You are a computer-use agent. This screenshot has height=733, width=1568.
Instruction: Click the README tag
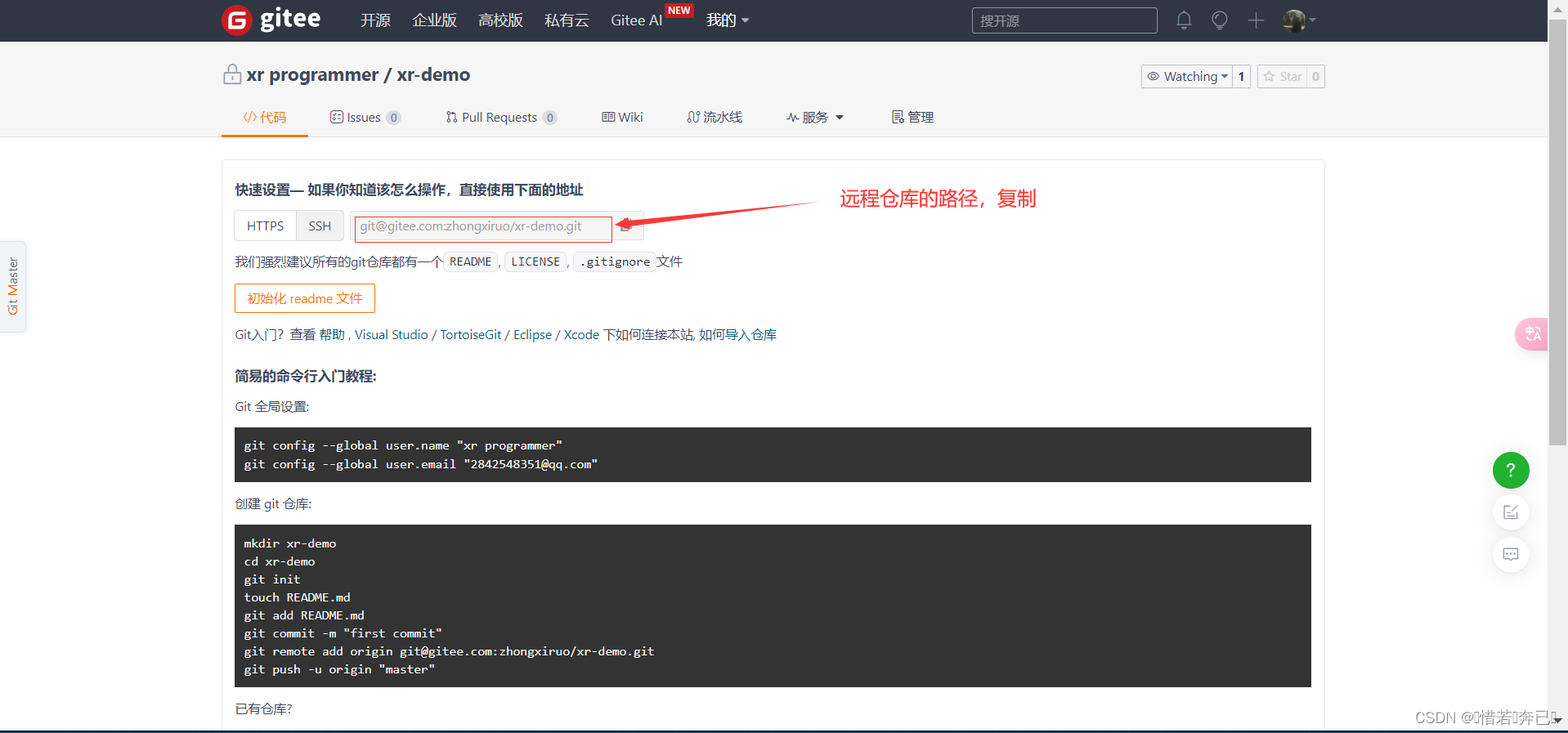pyautogui.click(x=471, y=261)
